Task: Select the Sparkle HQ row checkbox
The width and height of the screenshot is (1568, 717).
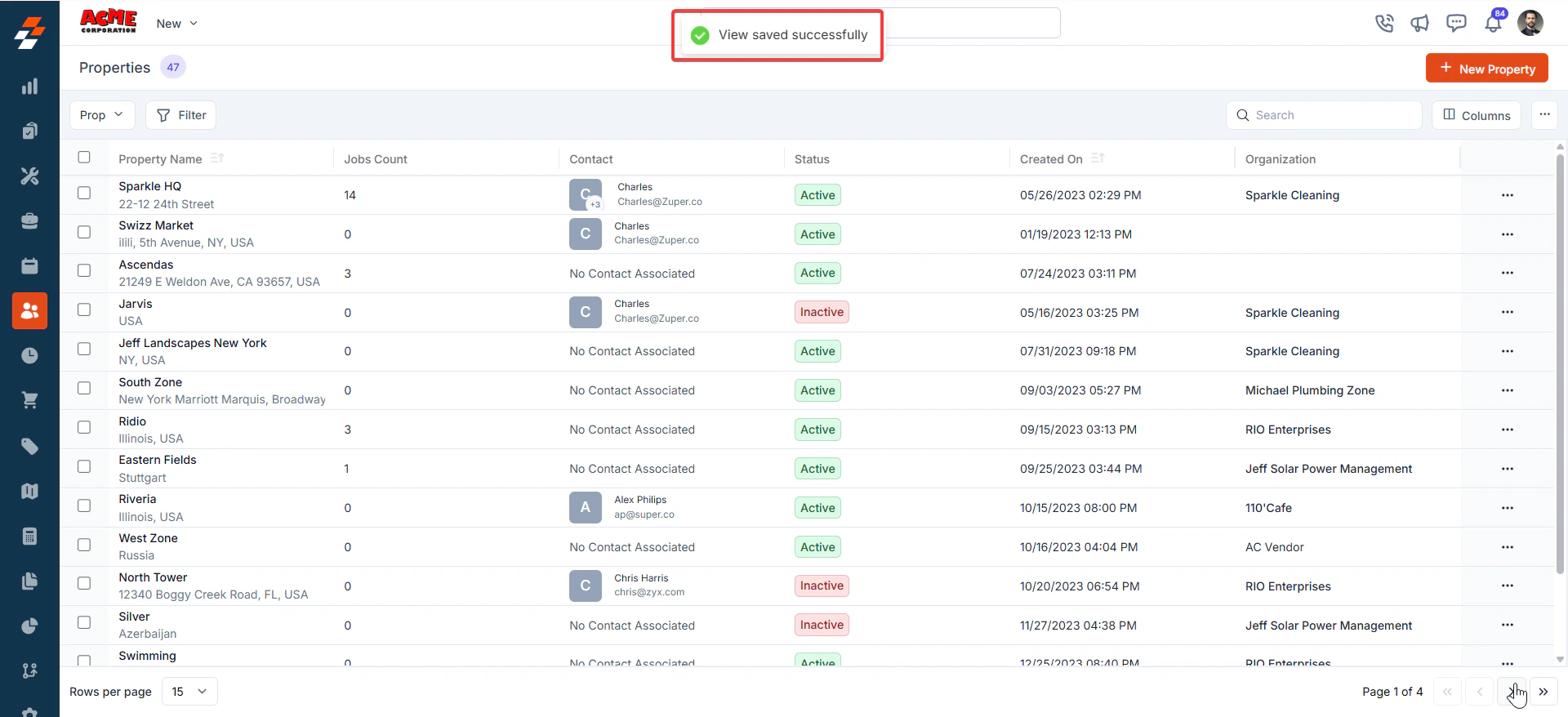Action: tap(84, 193)
